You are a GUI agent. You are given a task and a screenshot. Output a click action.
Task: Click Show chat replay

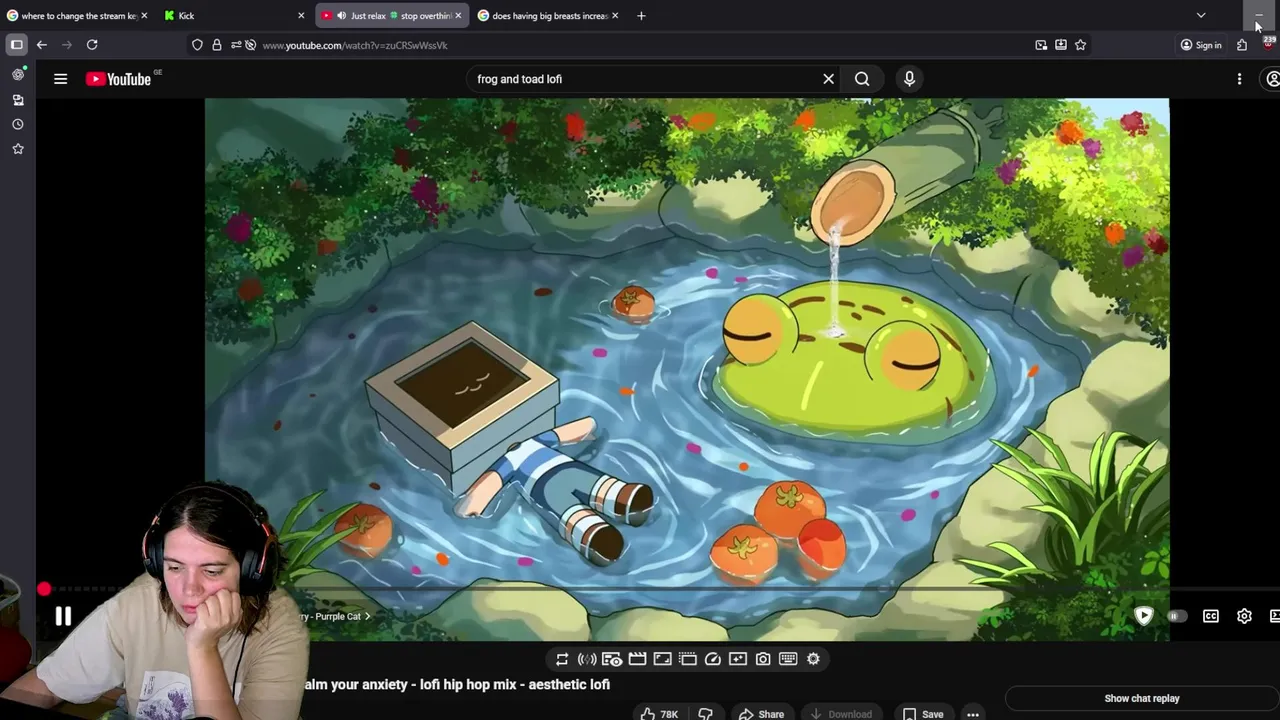click(1142, 699)
